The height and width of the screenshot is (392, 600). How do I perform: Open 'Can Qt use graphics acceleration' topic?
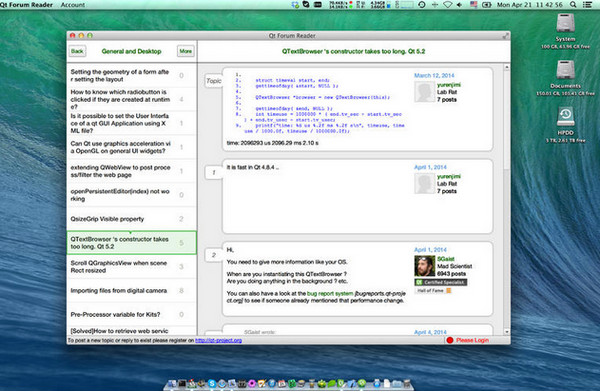[x=132, y=147]
